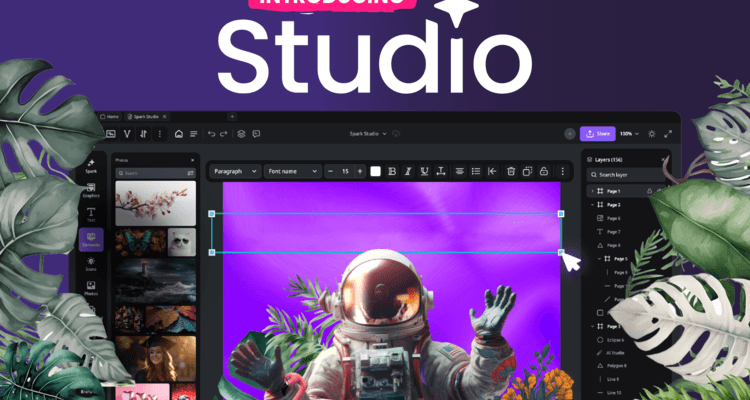Delete the element with trash icon

pos(511,171)
